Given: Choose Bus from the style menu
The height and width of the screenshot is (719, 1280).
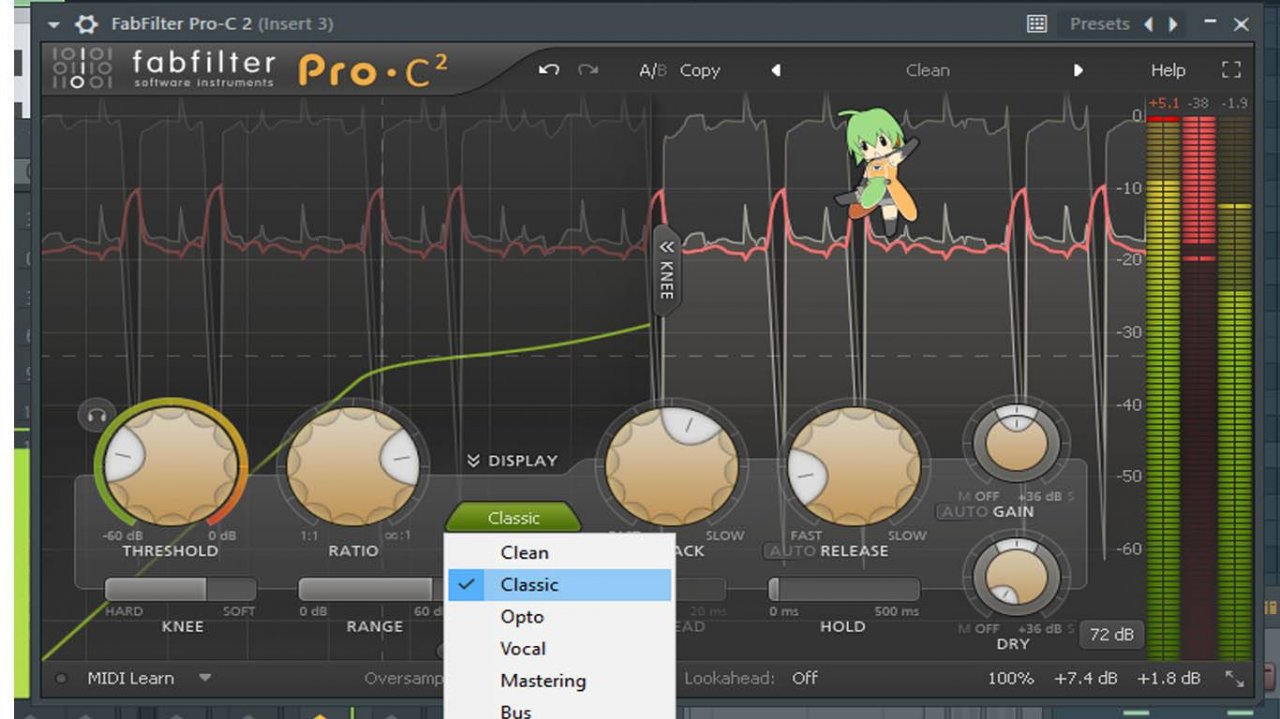Looking at the screenshot, I should point(560,710).
